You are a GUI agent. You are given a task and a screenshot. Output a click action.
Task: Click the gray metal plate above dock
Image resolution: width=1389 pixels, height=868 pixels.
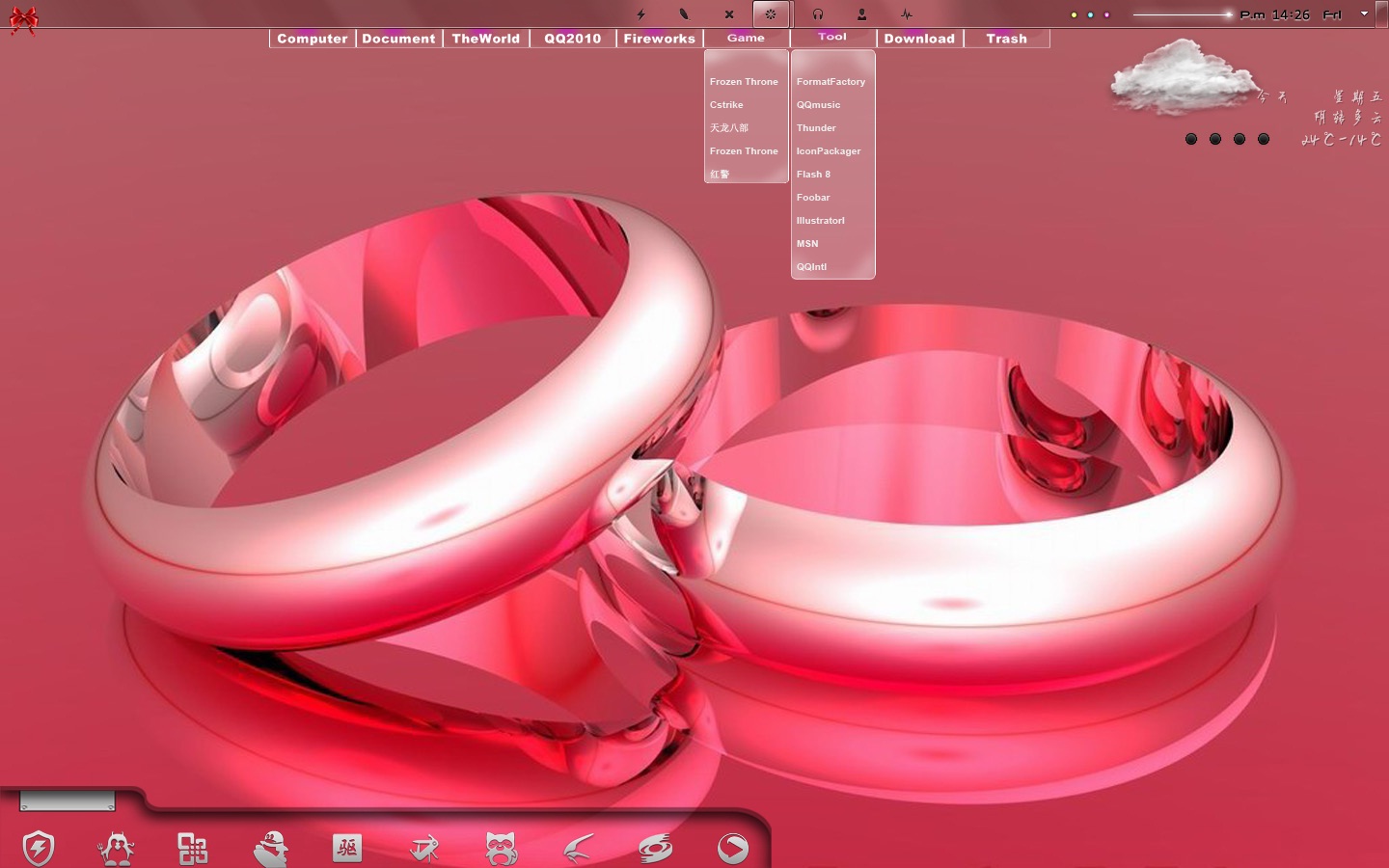68,801
